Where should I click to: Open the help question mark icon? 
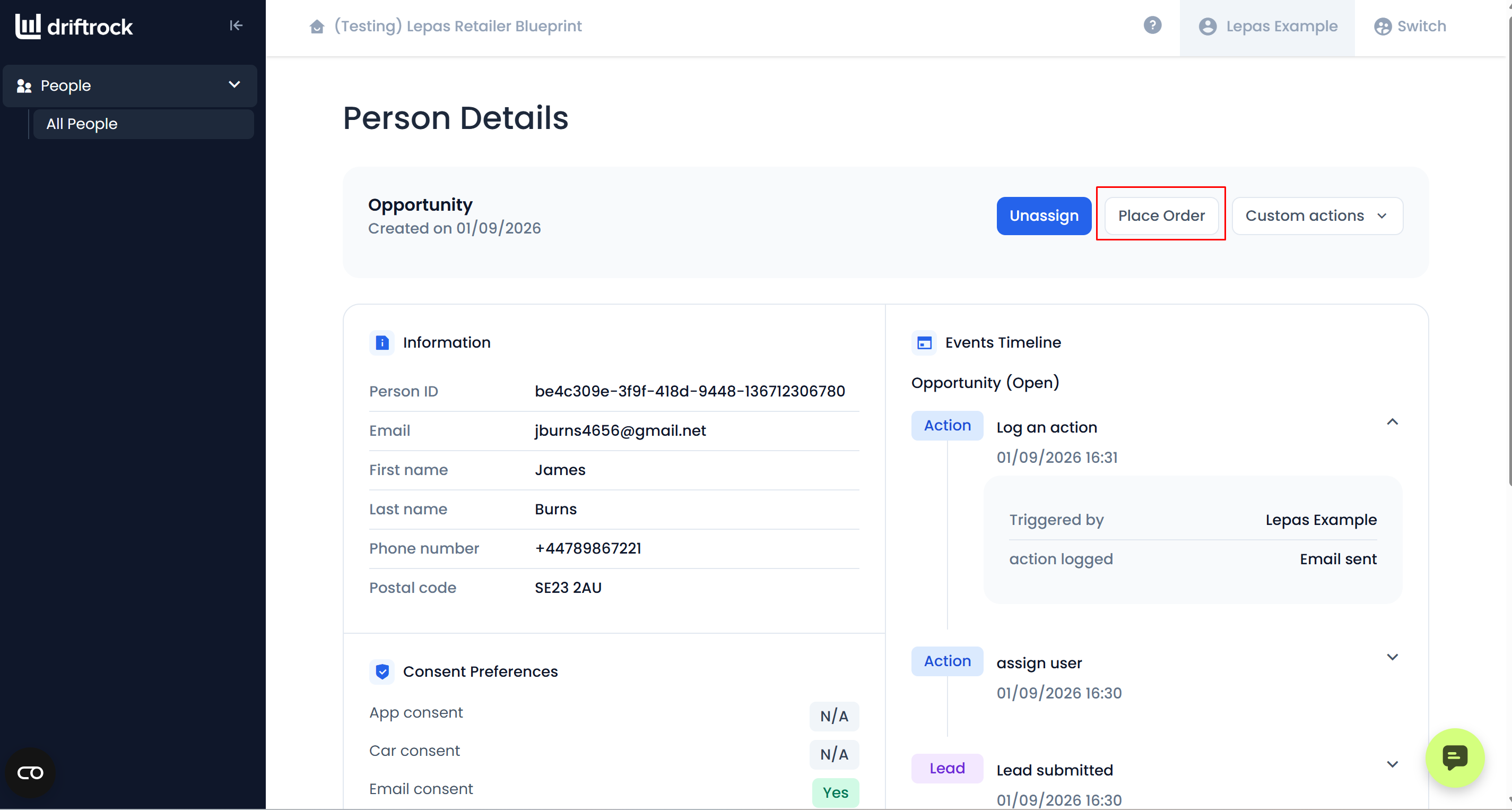(1152, 25)
